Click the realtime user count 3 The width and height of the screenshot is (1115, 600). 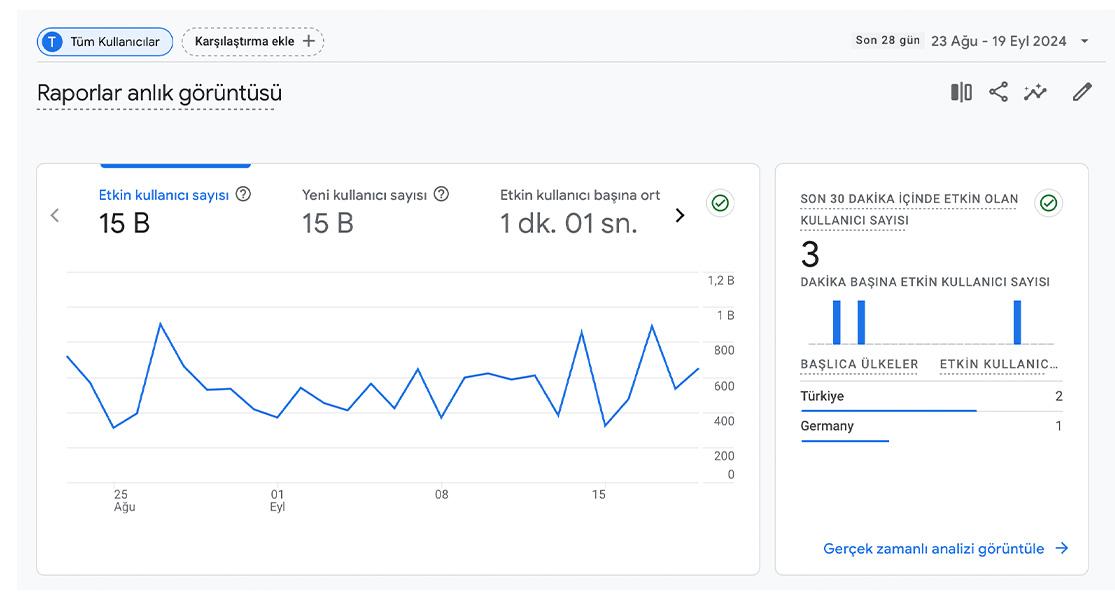[810, 255]
